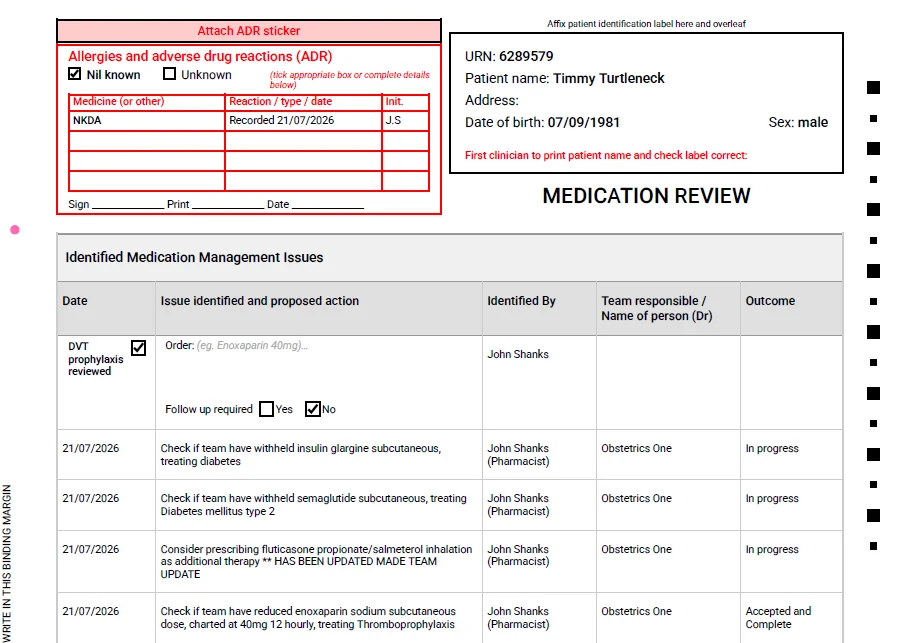Click the Address field label

point(492,100)
